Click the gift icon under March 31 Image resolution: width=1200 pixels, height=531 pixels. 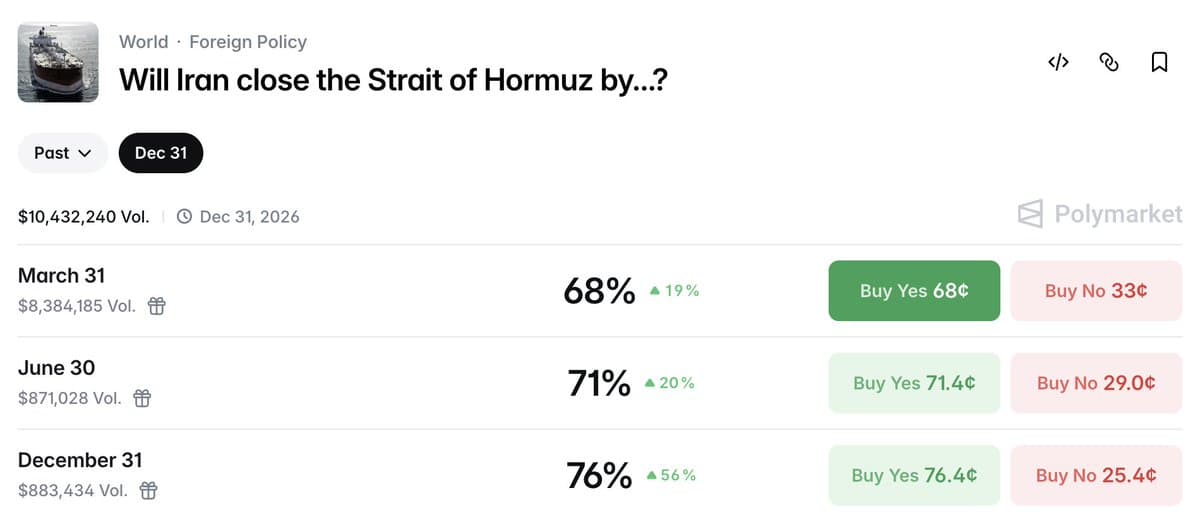(156, 306)
